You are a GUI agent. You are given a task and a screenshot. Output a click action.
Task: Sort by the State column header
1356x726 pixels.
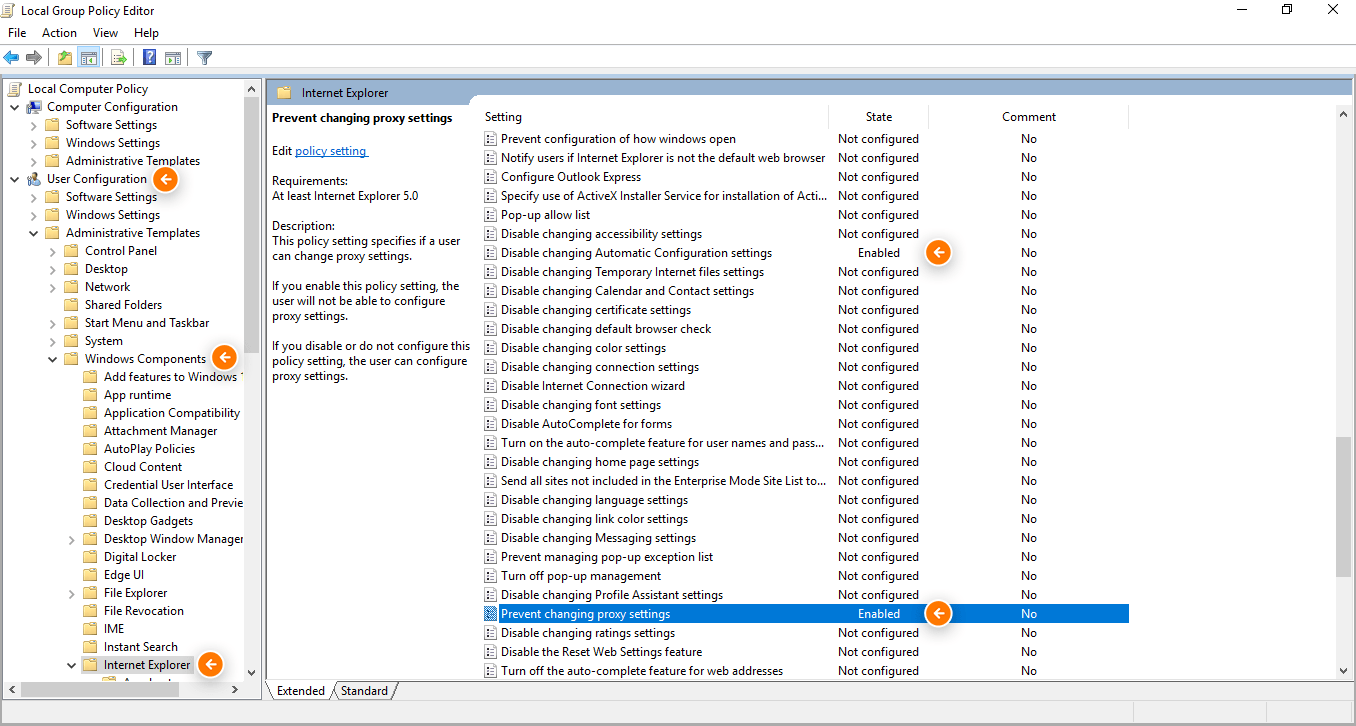(879, 117)
